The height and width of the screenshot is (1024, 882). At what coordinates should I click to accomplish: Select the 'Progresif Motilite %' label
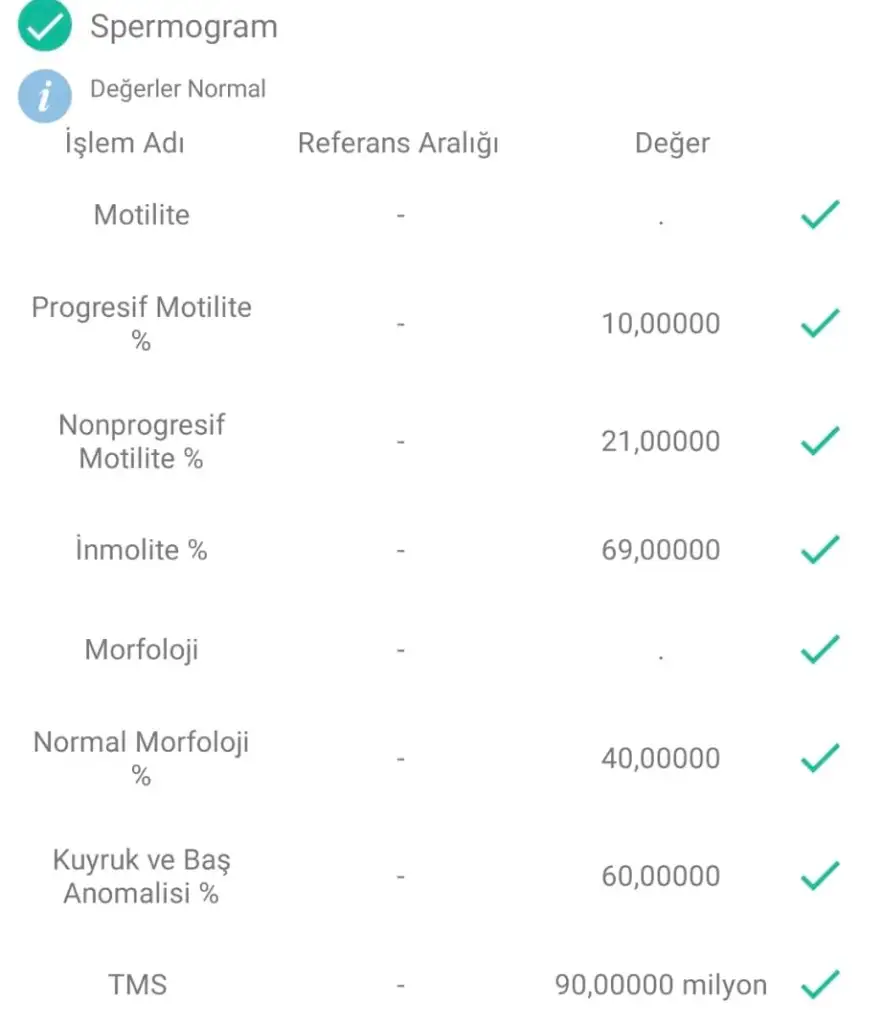point(141,323)
